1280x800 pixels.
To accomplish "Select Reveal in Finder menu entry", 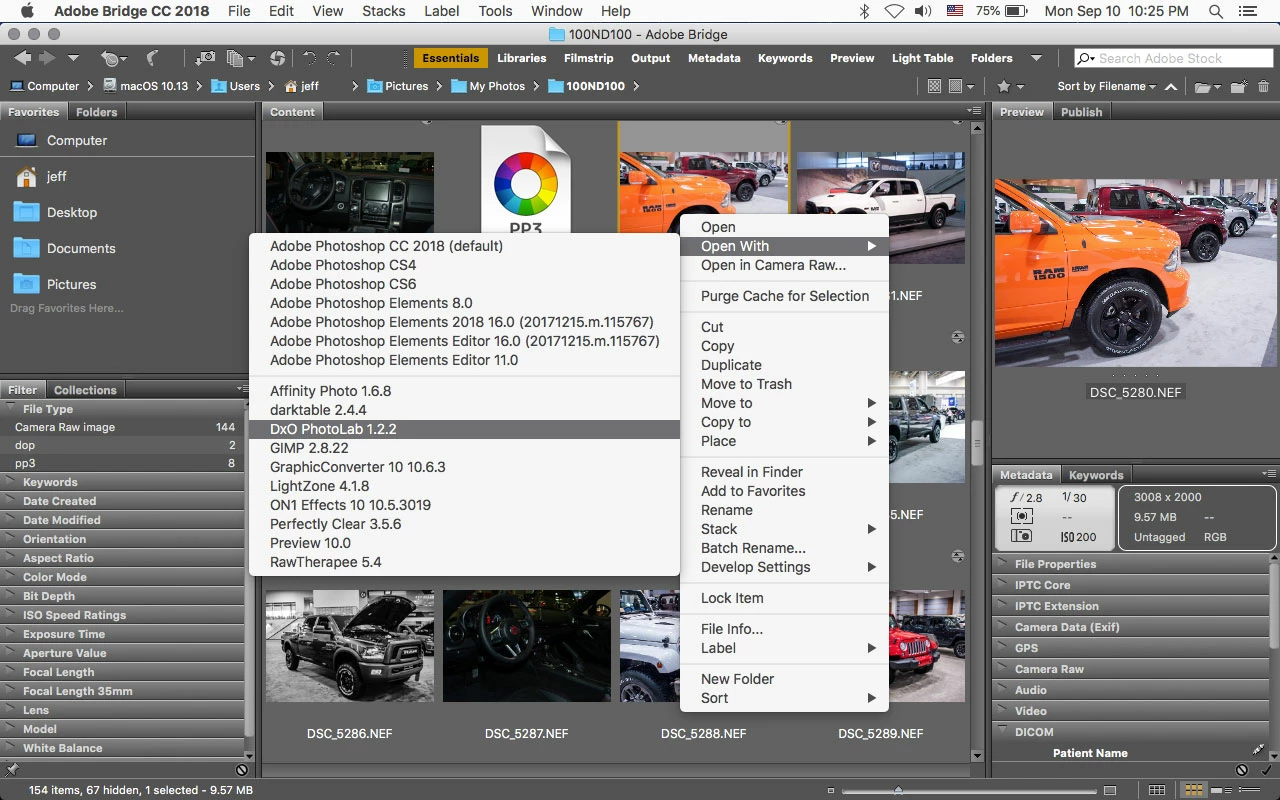I will coord(784,472).
